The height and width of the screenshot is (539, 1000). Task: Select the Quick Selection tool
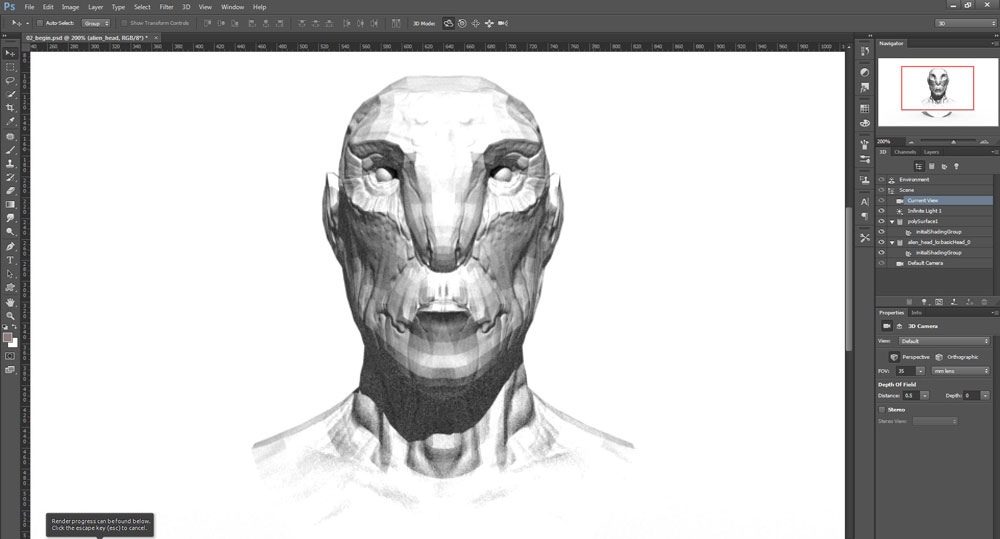click(x=10, y=94)
